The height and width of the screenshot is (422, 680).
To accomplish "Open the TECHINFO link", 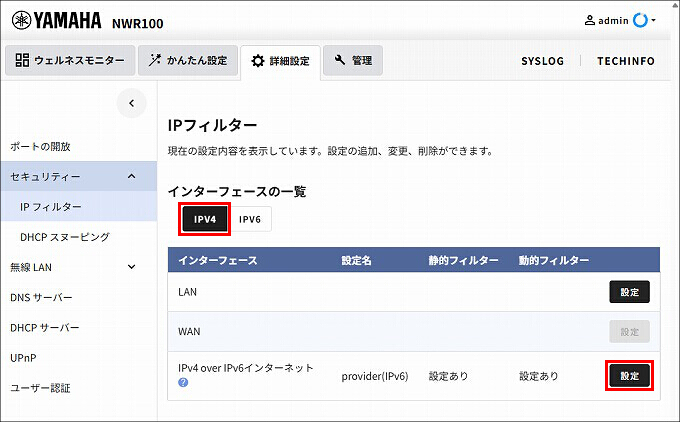I will coord(626,61).
